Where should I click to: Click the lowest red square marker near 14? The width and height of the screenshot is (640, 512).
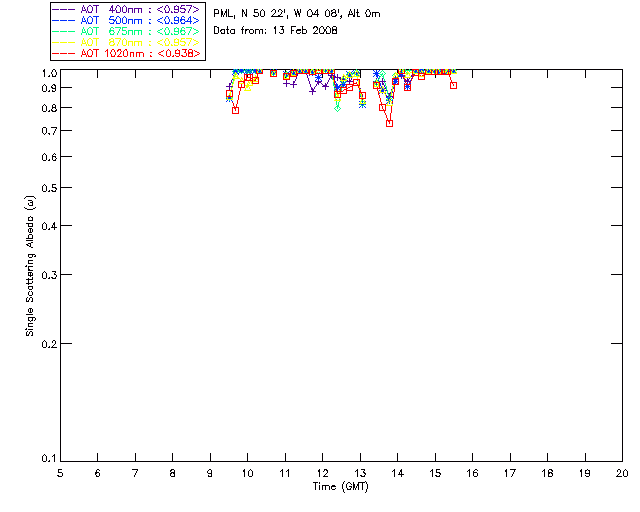point(389,123)
